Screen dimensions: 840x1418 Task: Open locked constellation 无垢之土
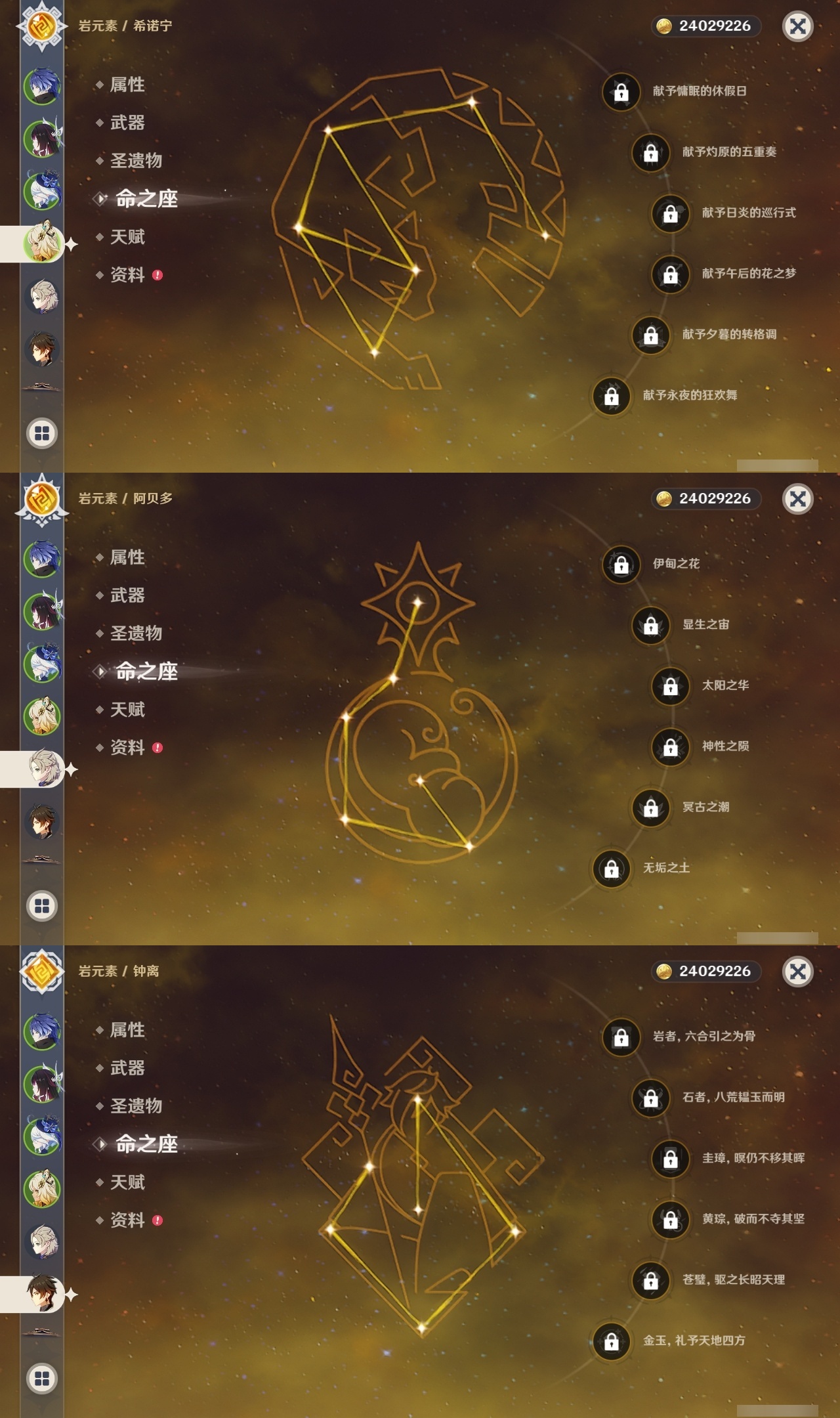(611, 869)
